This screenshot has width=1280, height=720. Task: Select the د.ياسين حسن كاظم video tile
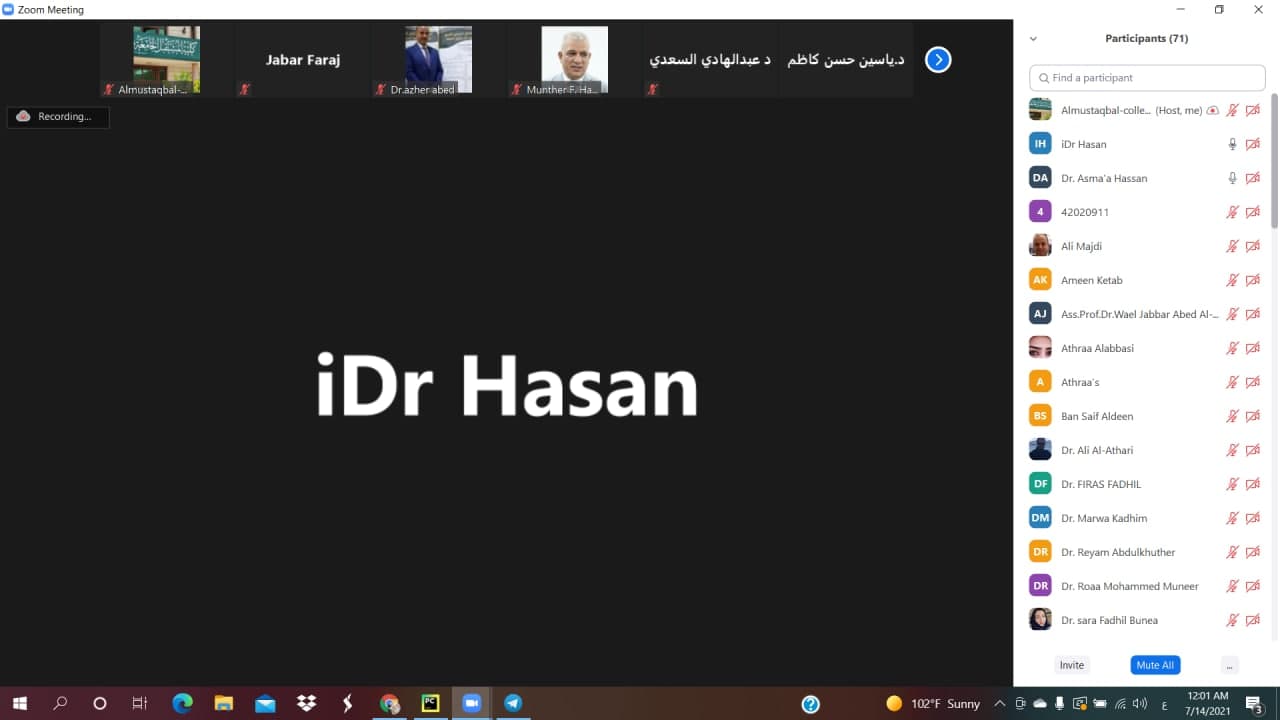click(846, 60)
